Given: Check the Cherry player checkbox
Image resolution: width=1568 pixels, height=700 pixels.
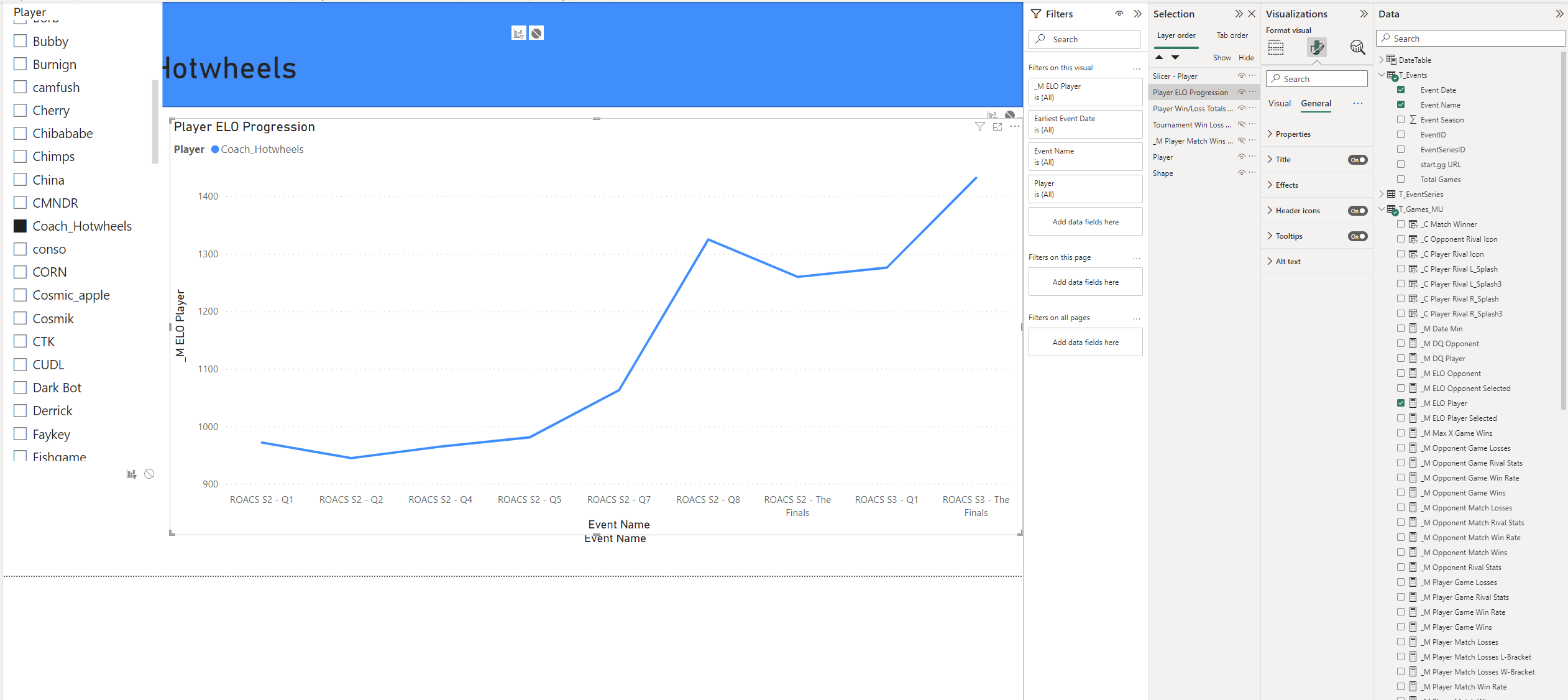Looking at the screenshot, I should click(21, 110).
